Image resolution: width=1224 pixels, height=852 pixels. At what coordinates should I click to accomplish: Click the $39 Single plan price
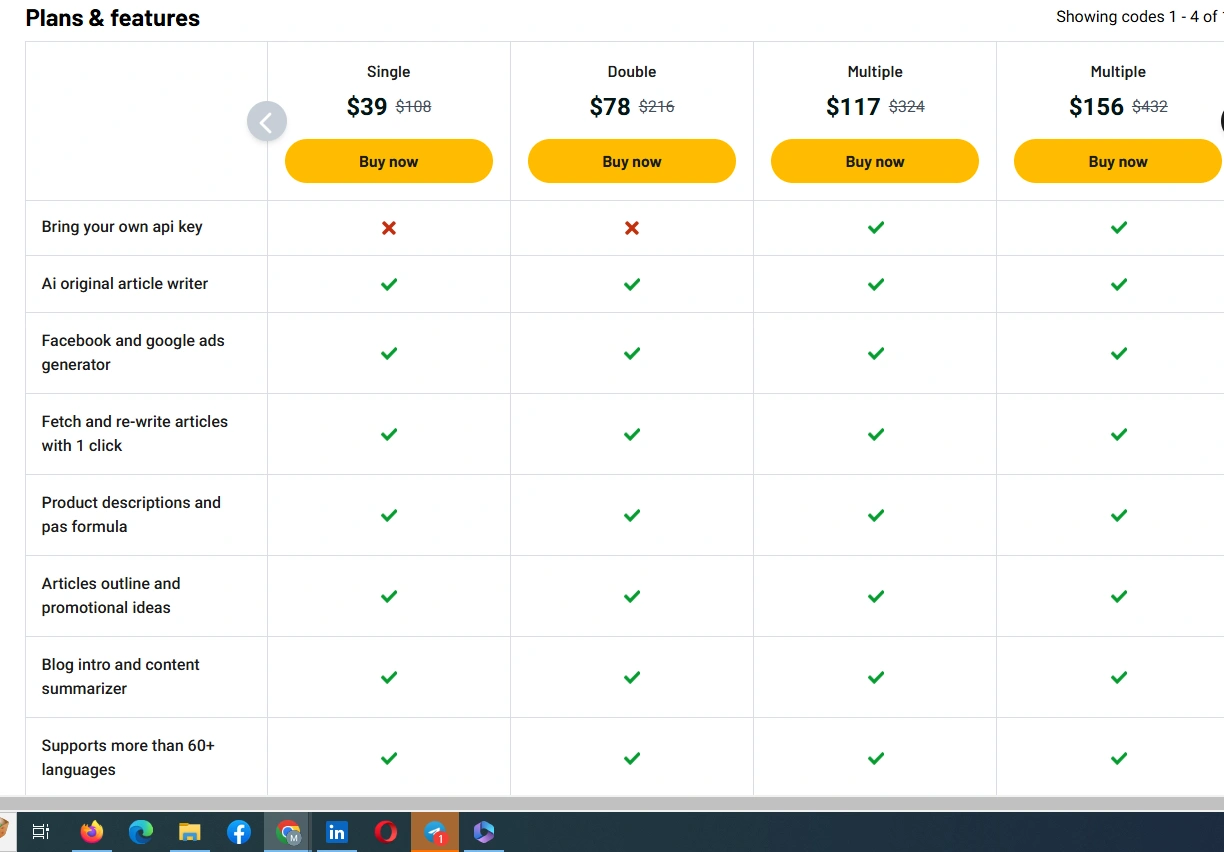click(367, 107)
